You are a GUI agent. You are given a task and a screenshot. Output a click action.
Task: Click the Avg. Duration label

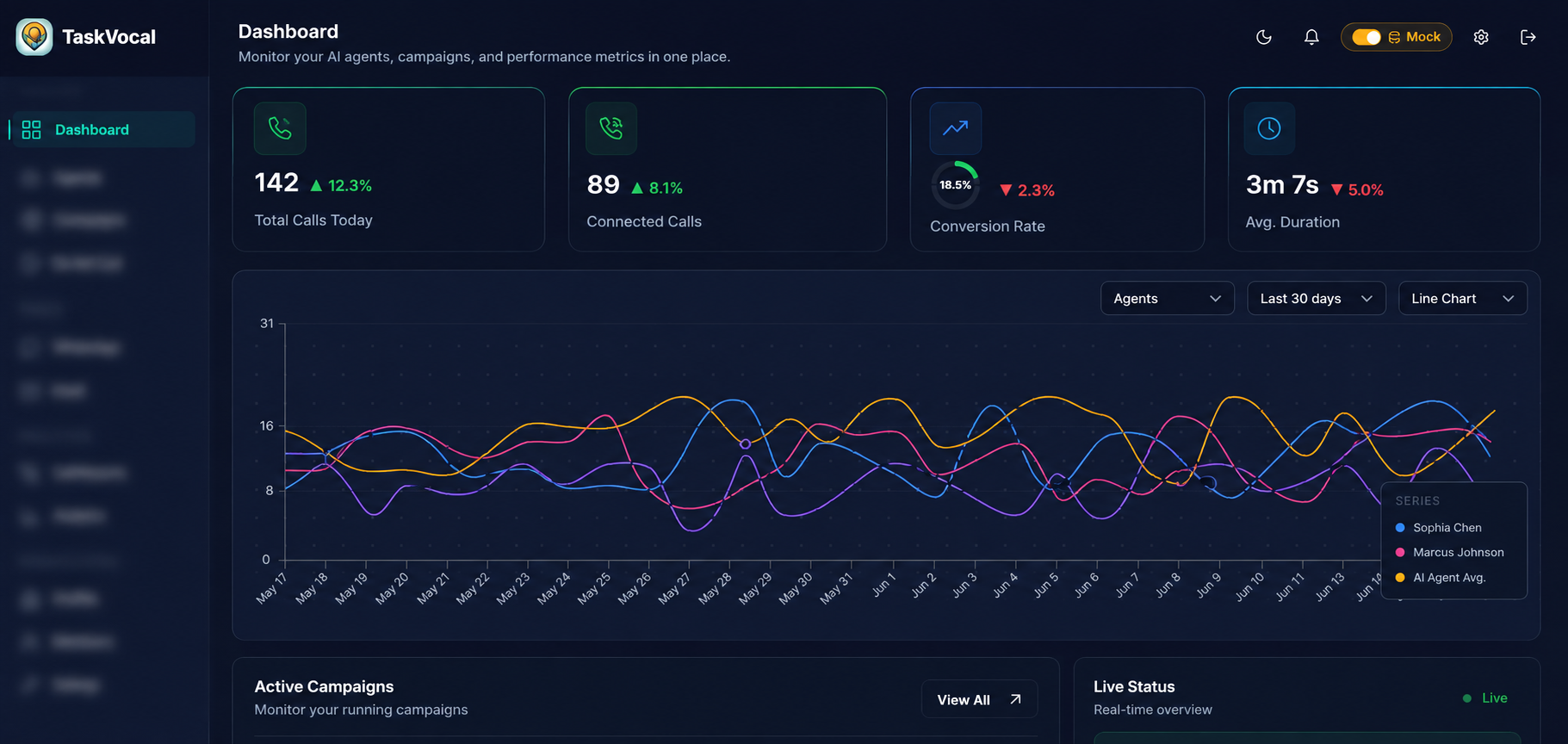tap(1292, 222)
